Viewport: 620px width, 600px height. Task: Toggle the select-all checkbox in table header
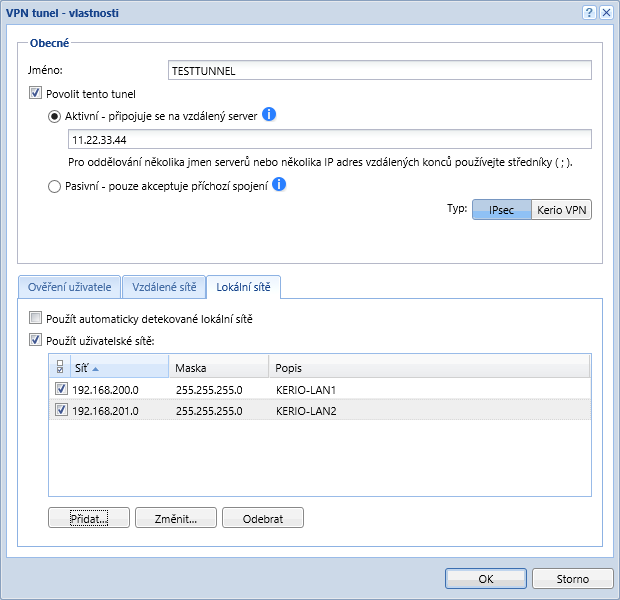click(59, 367)
